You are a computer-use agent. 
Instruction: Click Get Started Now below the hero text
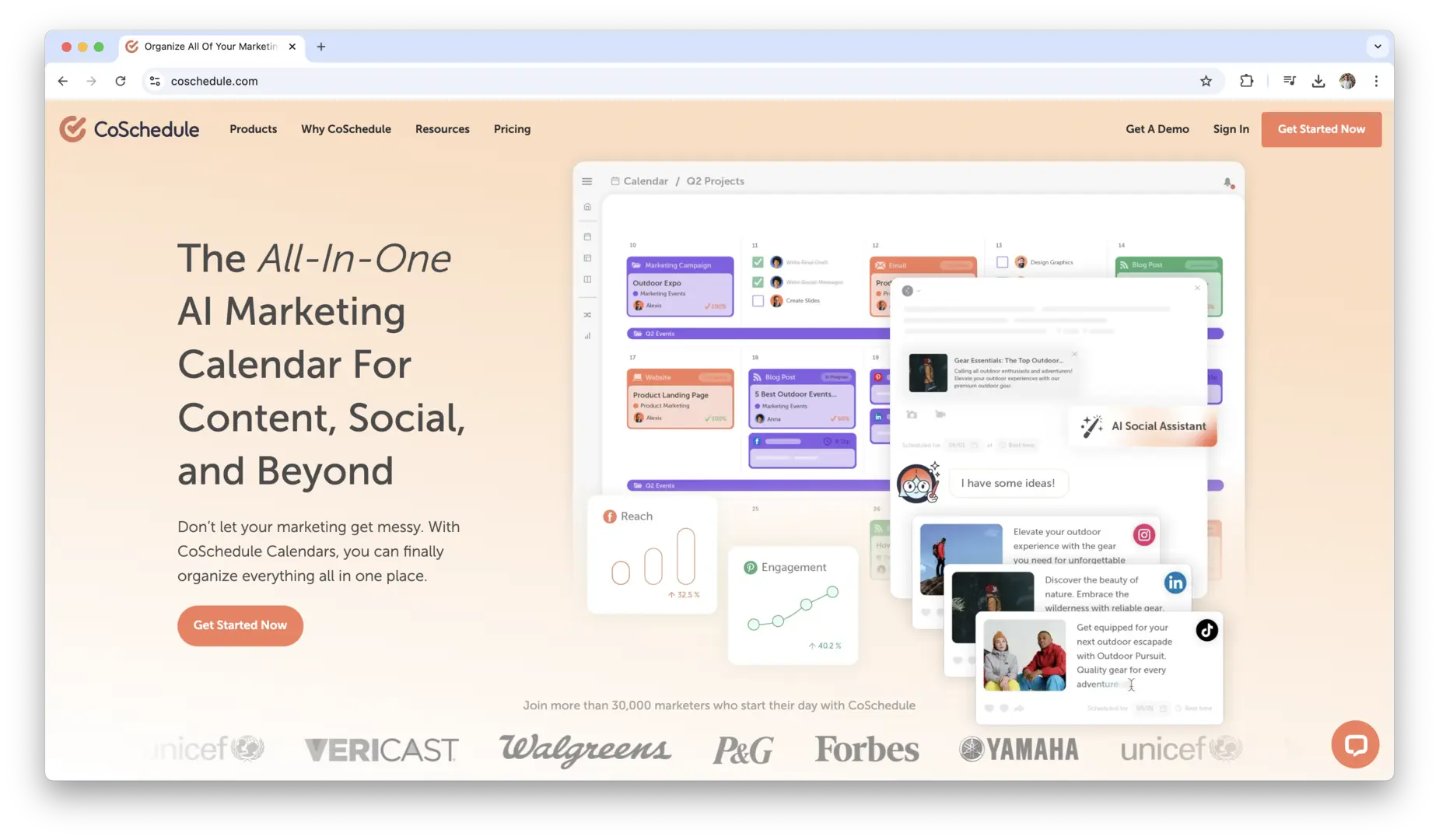[240, 625]
